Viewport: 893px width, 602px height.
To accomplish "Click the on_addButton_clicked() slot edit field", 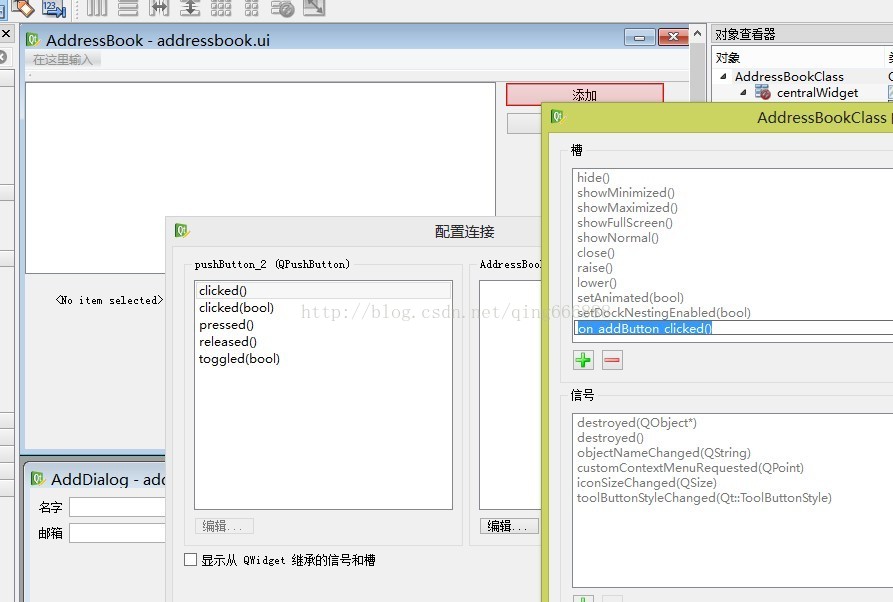I will coord(734,328).
